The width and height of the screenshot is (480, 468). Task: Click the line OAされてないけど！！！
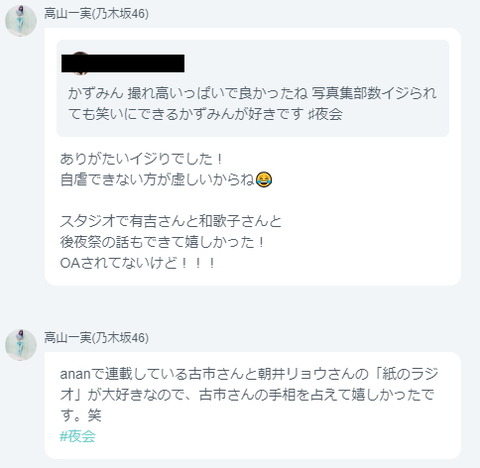(138, 263)
